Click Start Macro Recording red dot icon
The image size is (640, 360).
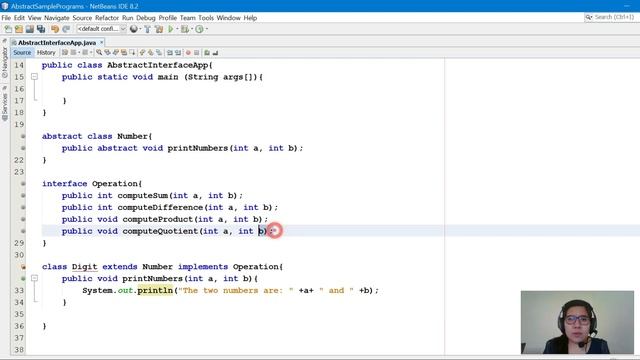click(188, 53)
